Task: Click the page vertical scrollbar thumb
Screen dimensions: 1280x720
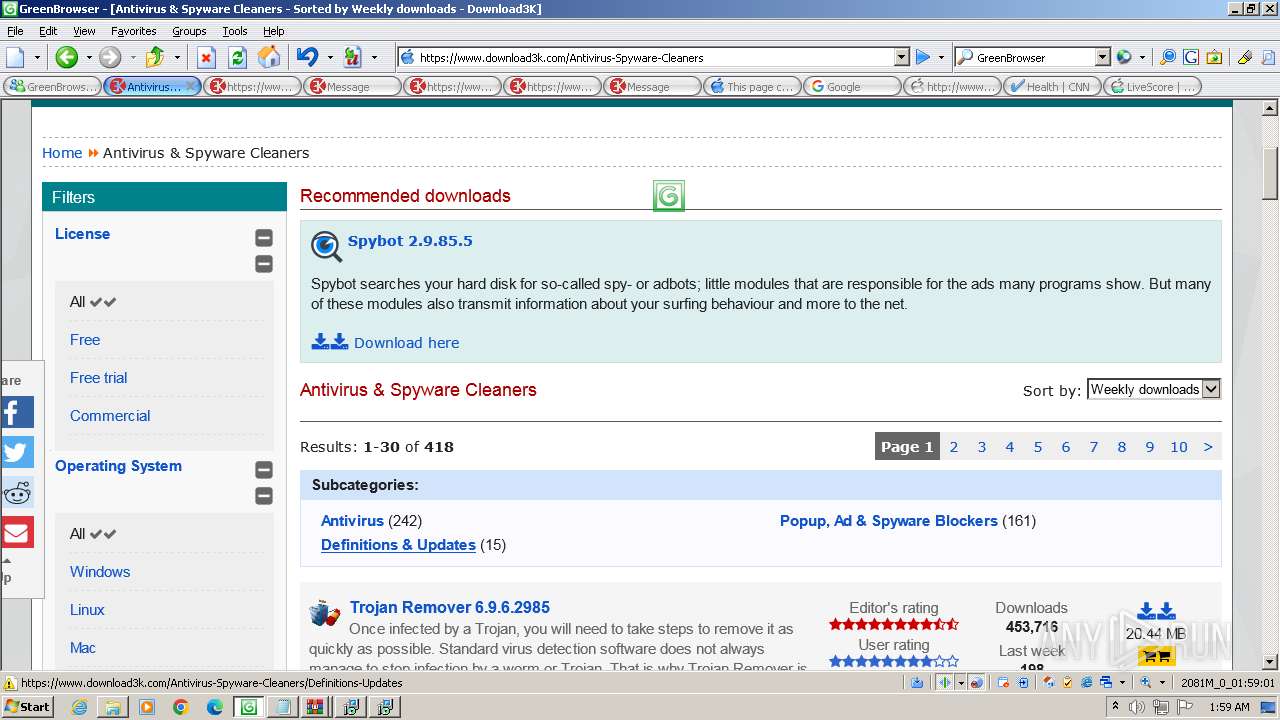Action: coord(1270,173)
